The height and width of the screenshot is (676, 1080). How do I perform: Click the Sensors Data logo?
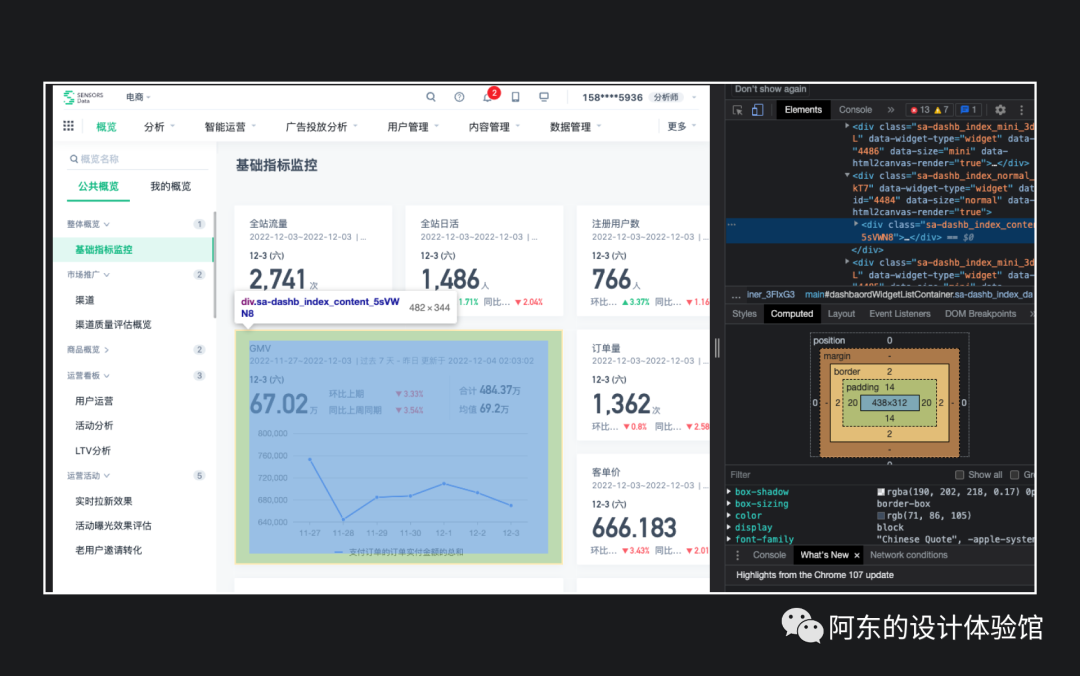point(83,97)
